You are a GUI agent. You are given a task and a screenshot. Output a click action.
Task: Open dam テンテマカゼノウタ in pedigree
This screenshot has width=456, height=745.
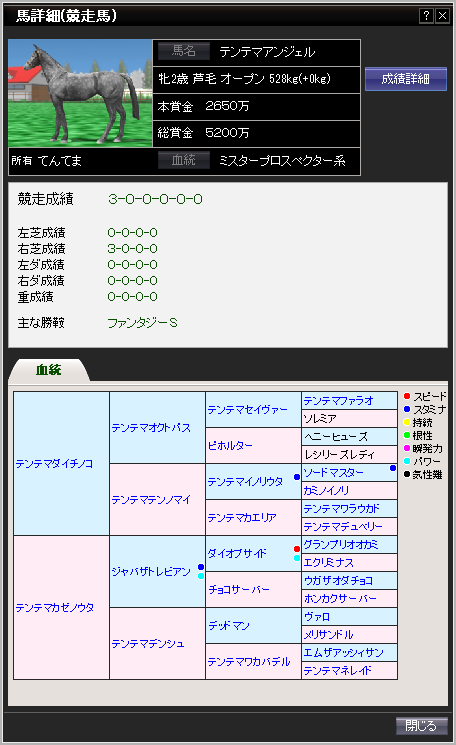[55, 608]
